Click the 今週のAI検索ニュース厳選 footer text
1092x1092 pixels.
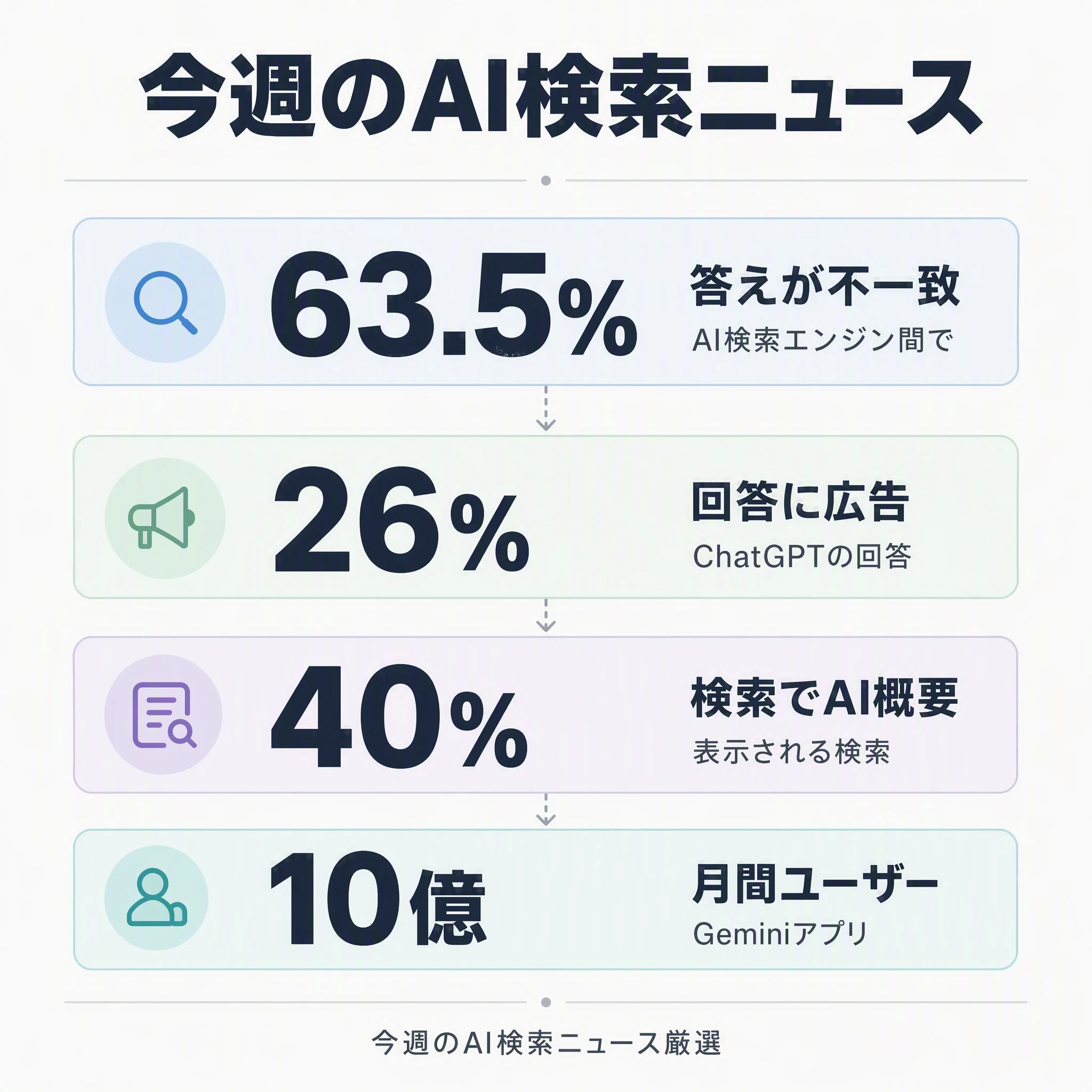[546, 1043]
